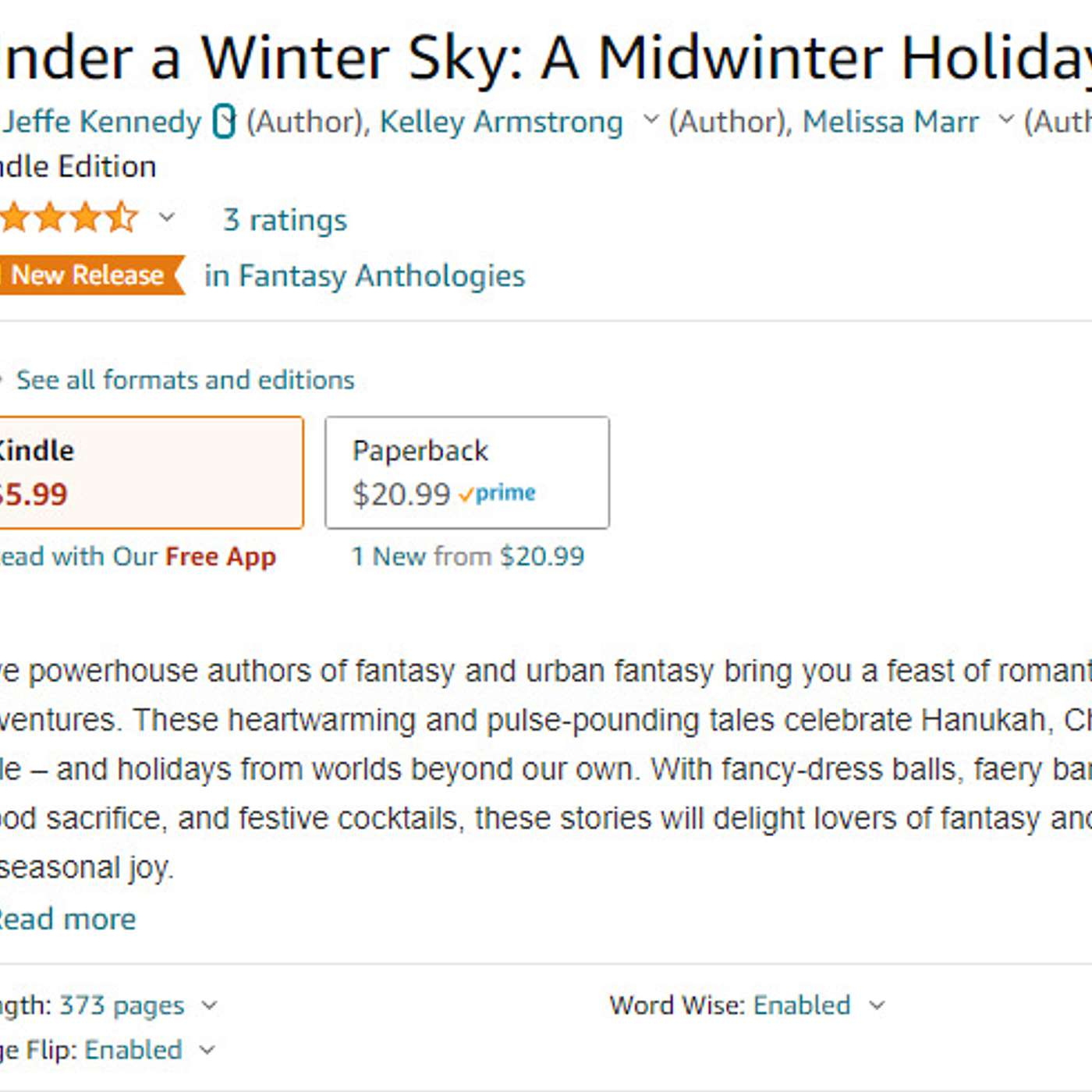Expand the 373 pages length chevron
Viewport: 1092px width, 1092px height.
pyautogui.click(x=209, y=1006)
